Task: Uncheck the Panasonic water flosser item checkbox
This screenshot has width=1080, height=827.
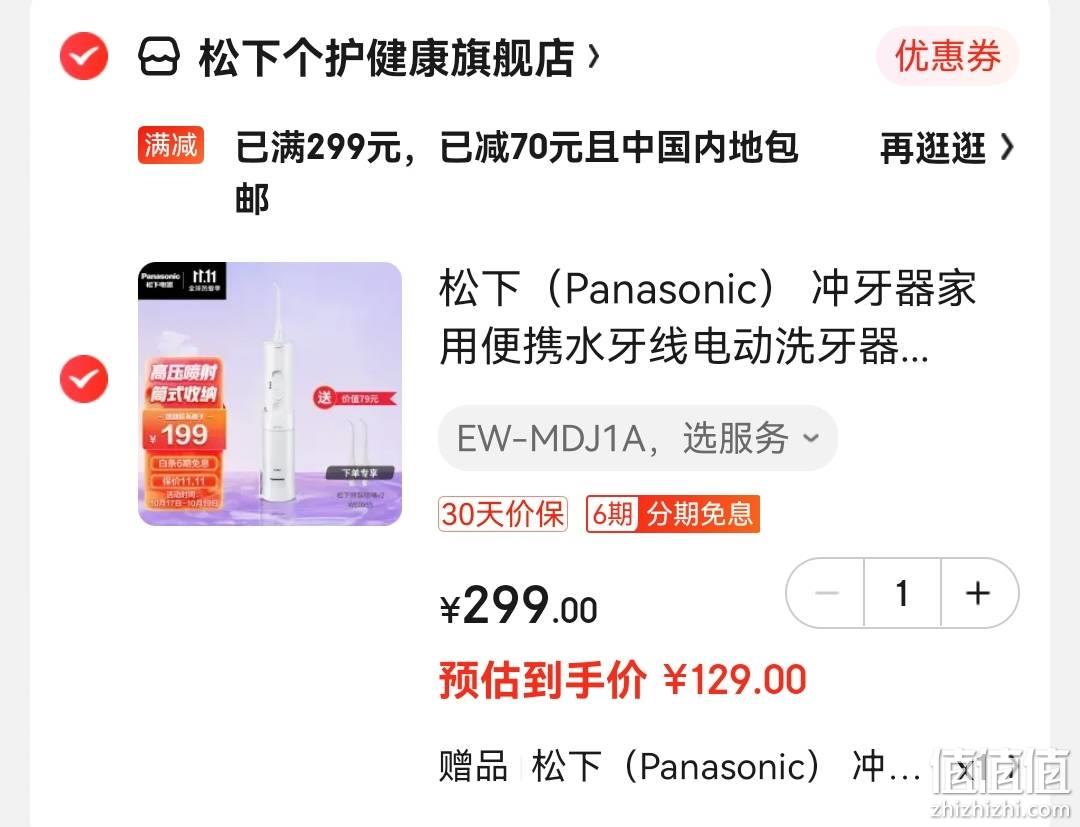Action: point(83,379)
